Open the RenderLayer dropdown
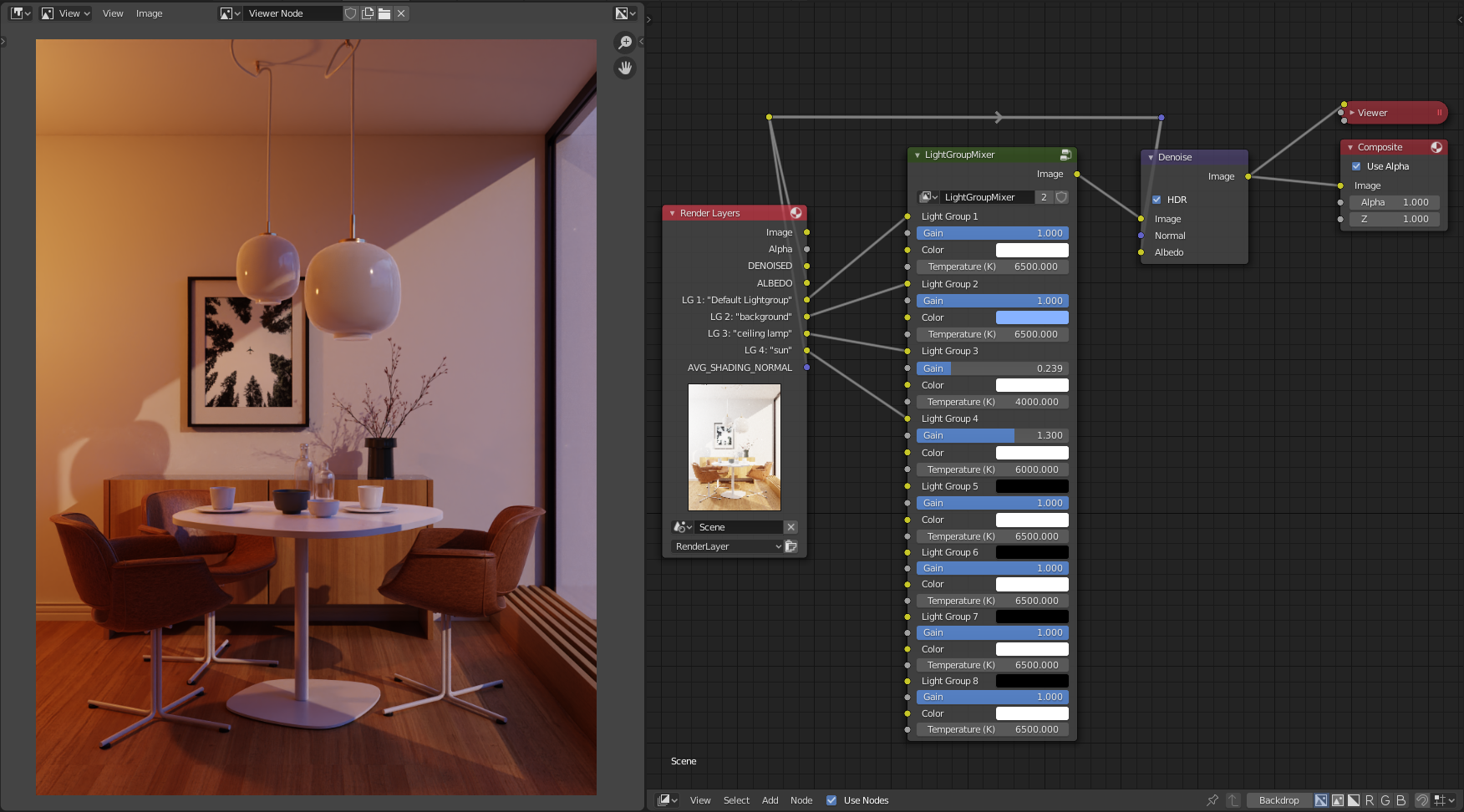The width and height of the screenshot is (1464, 812). coord(727,546)
